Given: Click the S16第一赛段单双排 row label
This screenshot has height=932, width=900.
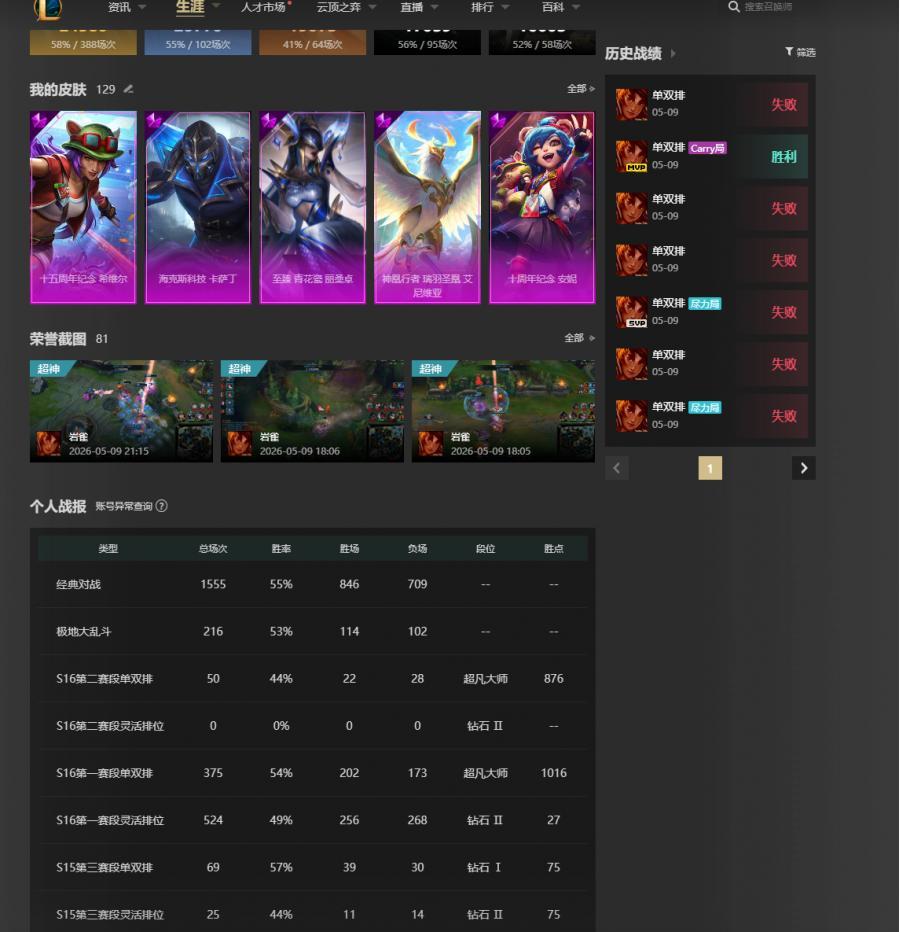Looking at the screenshot, I should (105, 773).
